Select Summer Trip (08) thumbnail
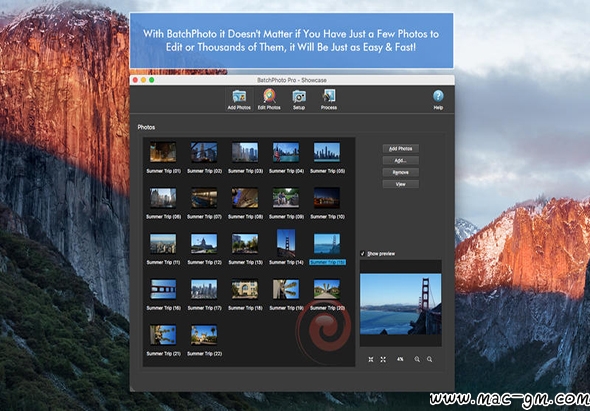 245,198
